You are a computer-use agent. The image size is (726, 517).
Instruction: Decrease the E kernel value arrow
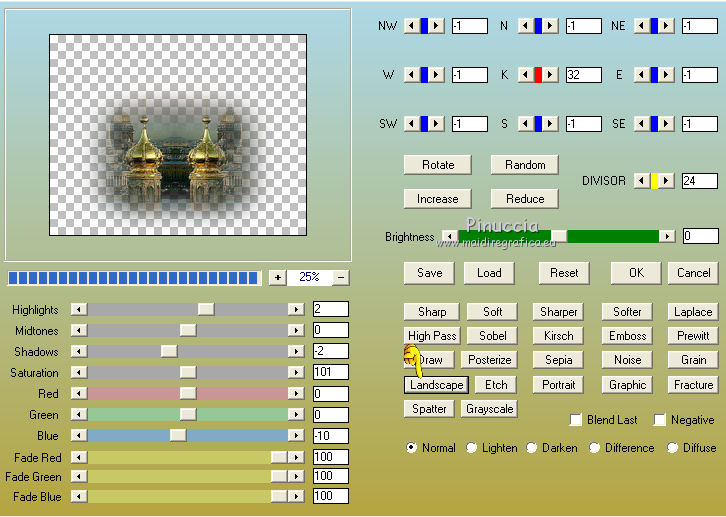pos(642,75)
